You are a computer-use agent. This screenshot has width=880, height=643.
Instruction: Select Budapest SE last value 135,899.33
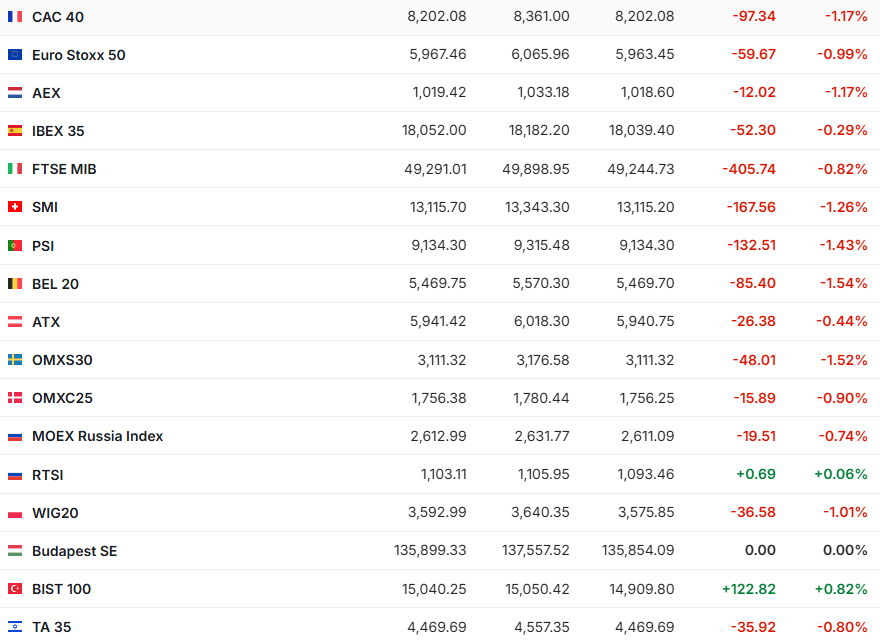click(x=430, y=550)
